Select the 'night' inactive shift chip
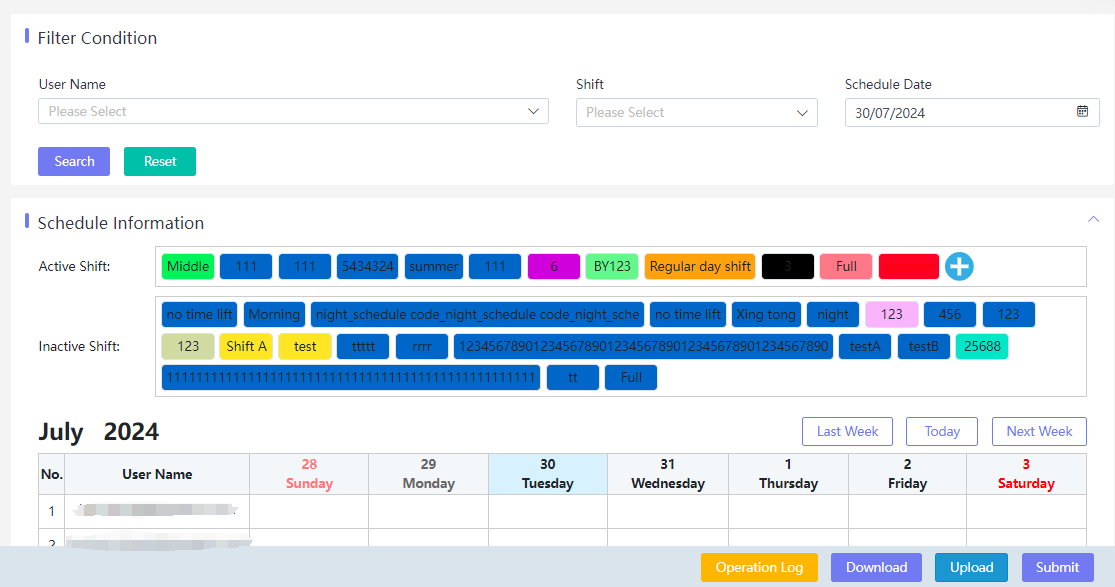 tap(833, 314)
